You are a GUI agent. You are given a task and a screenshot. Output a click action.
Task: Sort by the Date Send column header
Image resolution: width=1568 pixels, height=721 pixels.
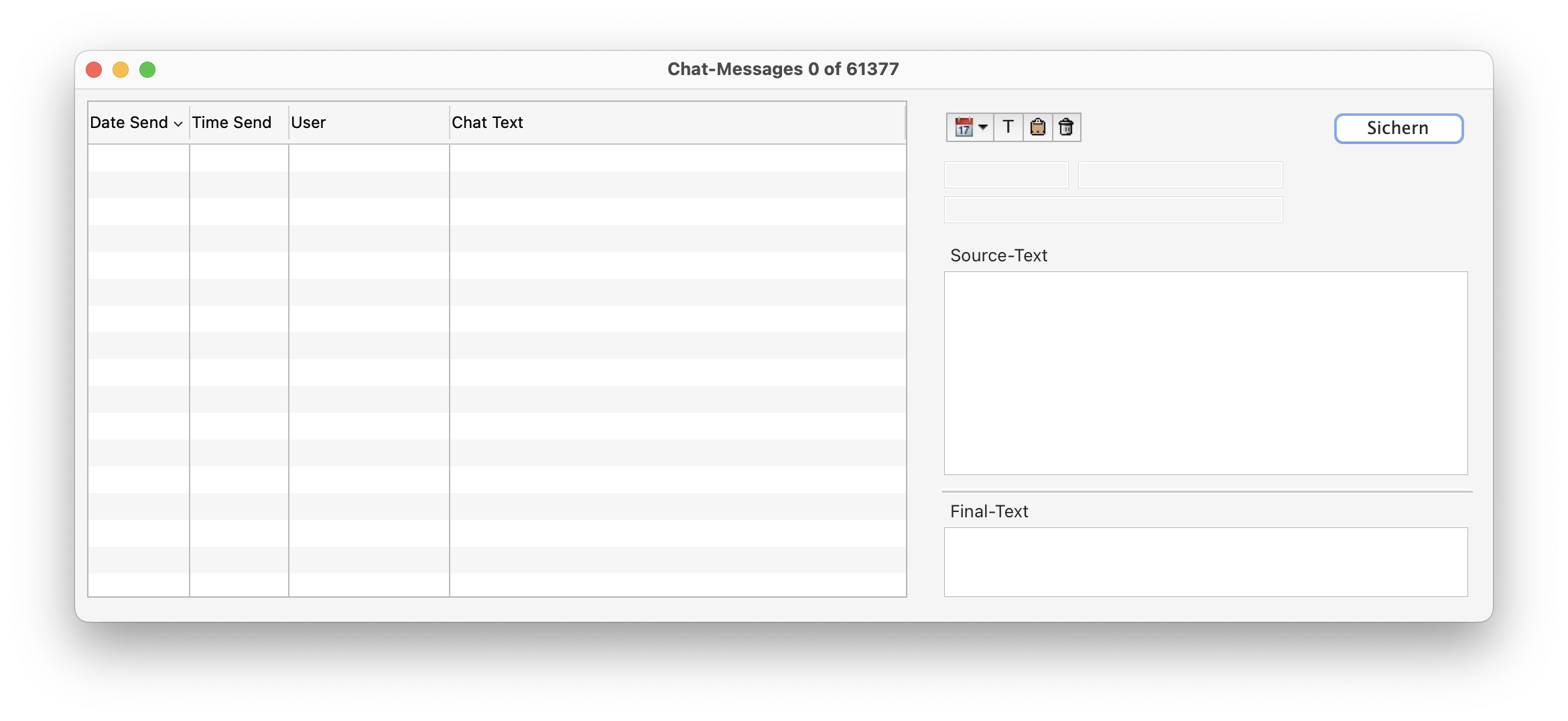(x=129, y=123)
